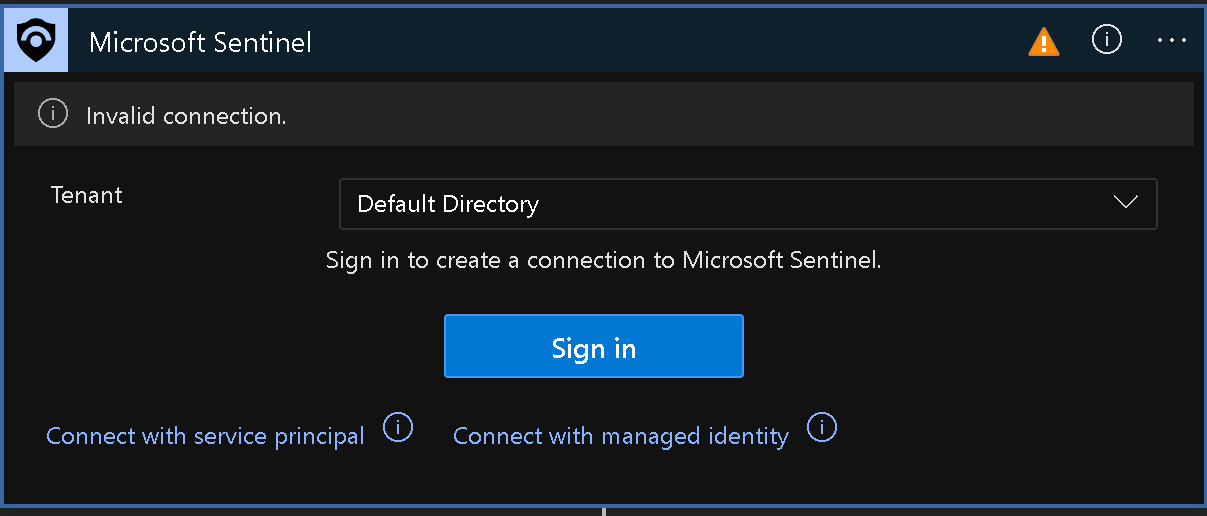Click the Tenant field label

point(87,195)
